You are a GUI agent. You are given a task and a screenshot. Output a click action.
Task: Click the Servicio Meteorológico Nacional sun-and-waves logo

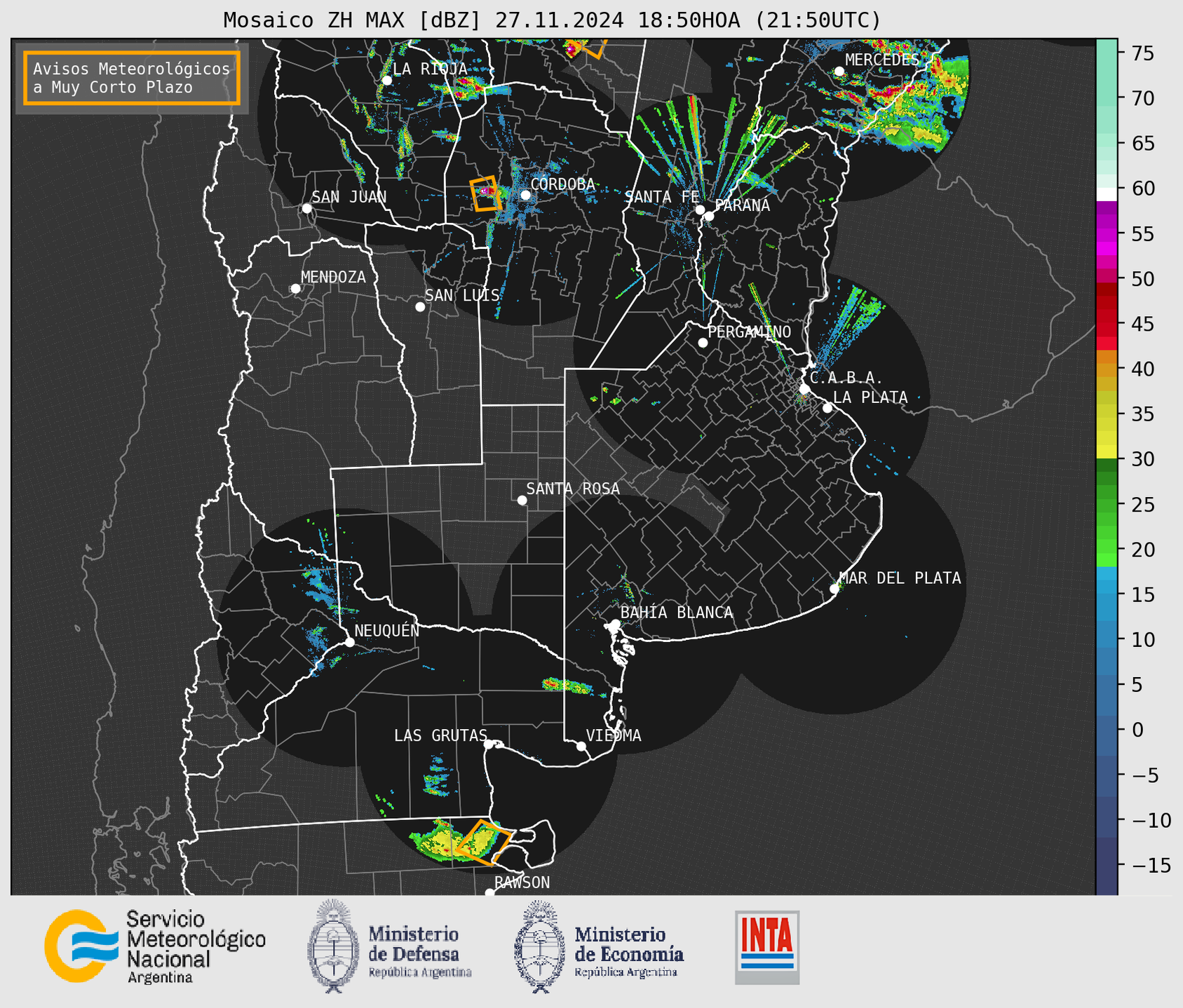click(81, 946)
